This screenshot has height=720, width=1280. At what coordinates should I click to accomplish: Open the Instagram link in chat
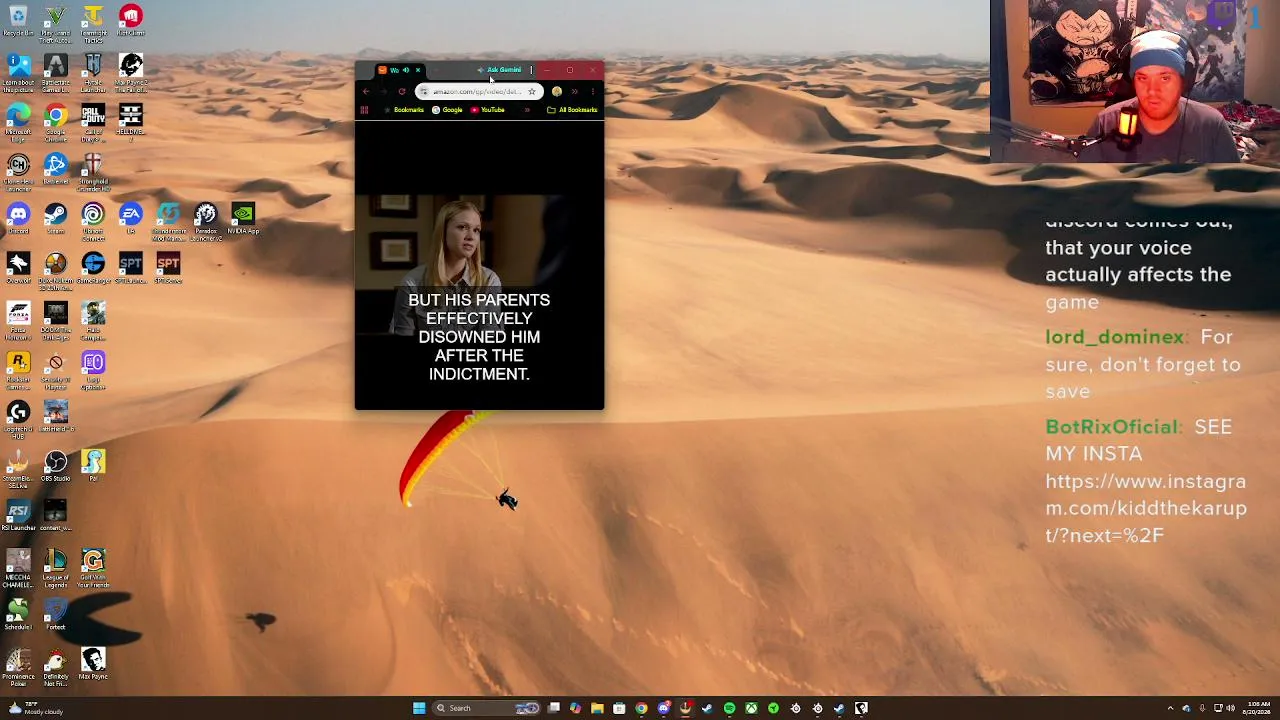coord(1146,508)
